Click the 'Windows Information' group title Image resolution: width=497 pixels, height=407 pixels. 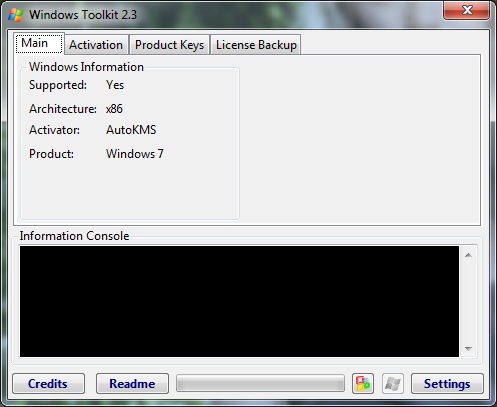tap(86, 67)
